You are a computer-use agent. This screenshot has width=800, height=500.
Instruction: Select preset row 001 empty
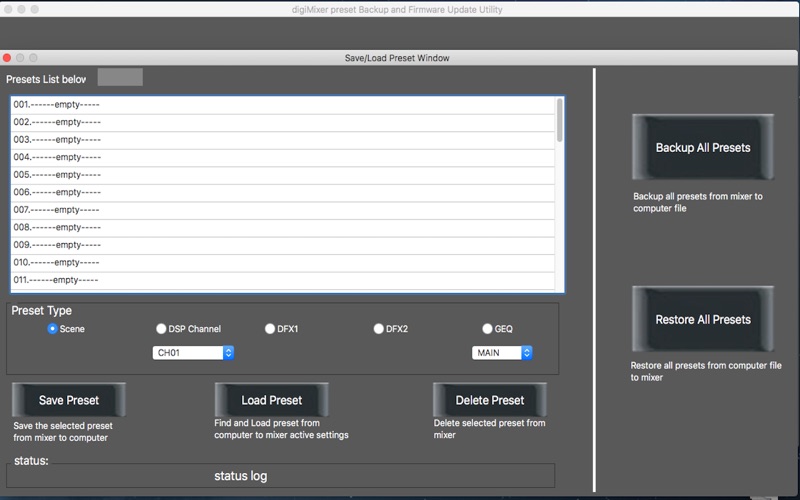pos(283,105)
